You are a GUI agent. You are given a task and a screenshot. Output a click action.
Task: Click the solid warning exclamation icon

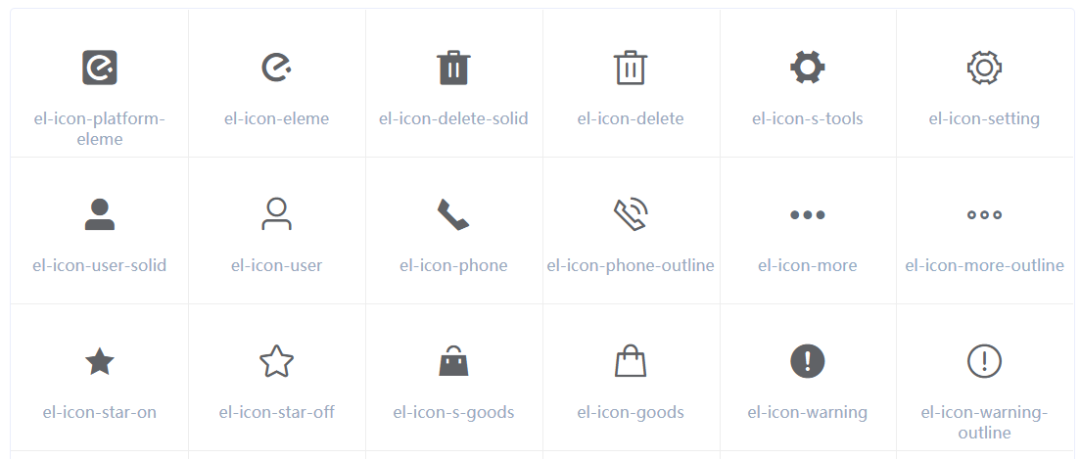[x=807, y=362]
